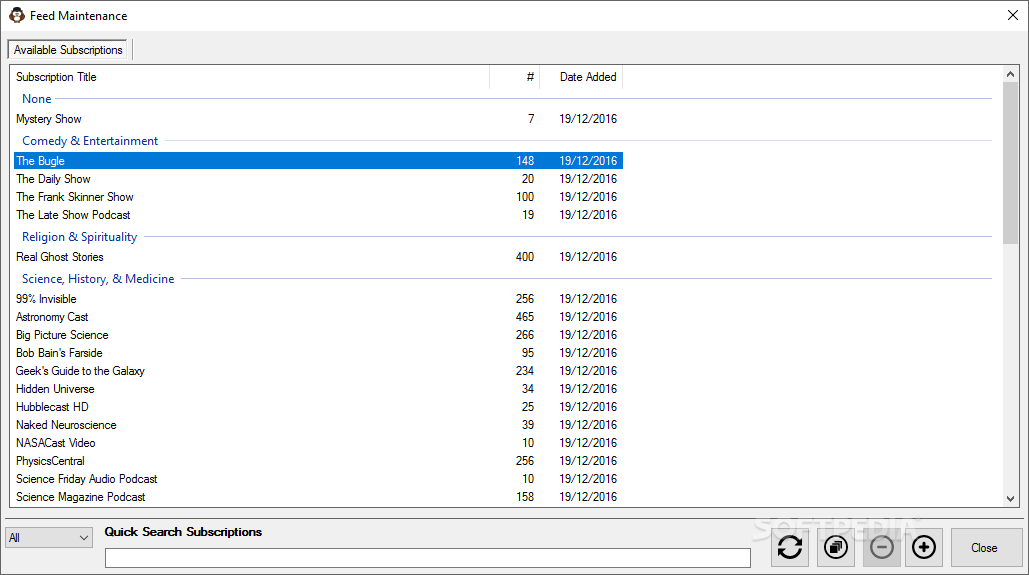Select the Astronomy Cast subscription

point(318,316)
